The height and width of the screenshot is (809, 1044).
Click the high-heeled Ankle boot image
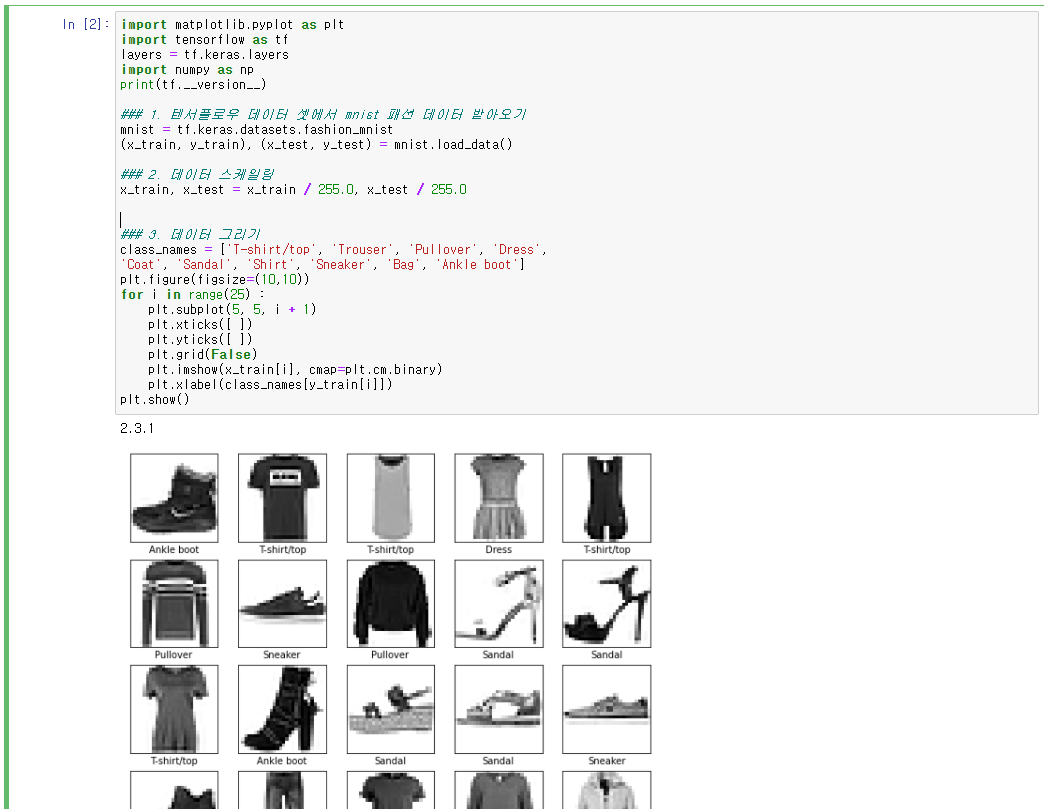282,709
